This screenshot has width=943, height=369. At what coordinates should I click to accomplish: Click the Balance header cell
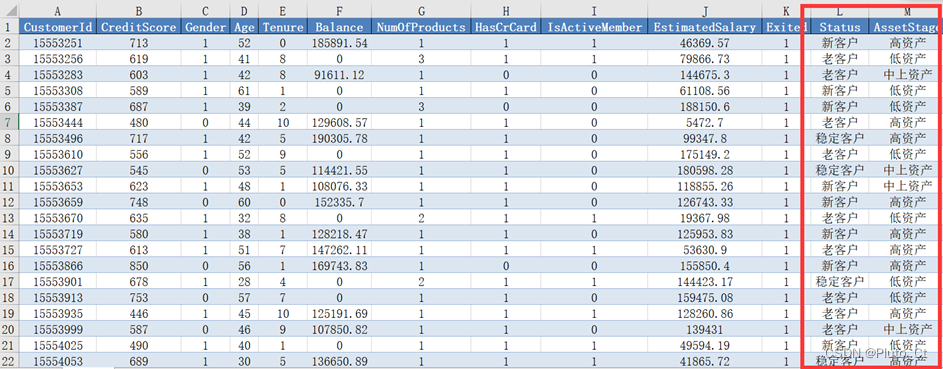pos(340,27)
